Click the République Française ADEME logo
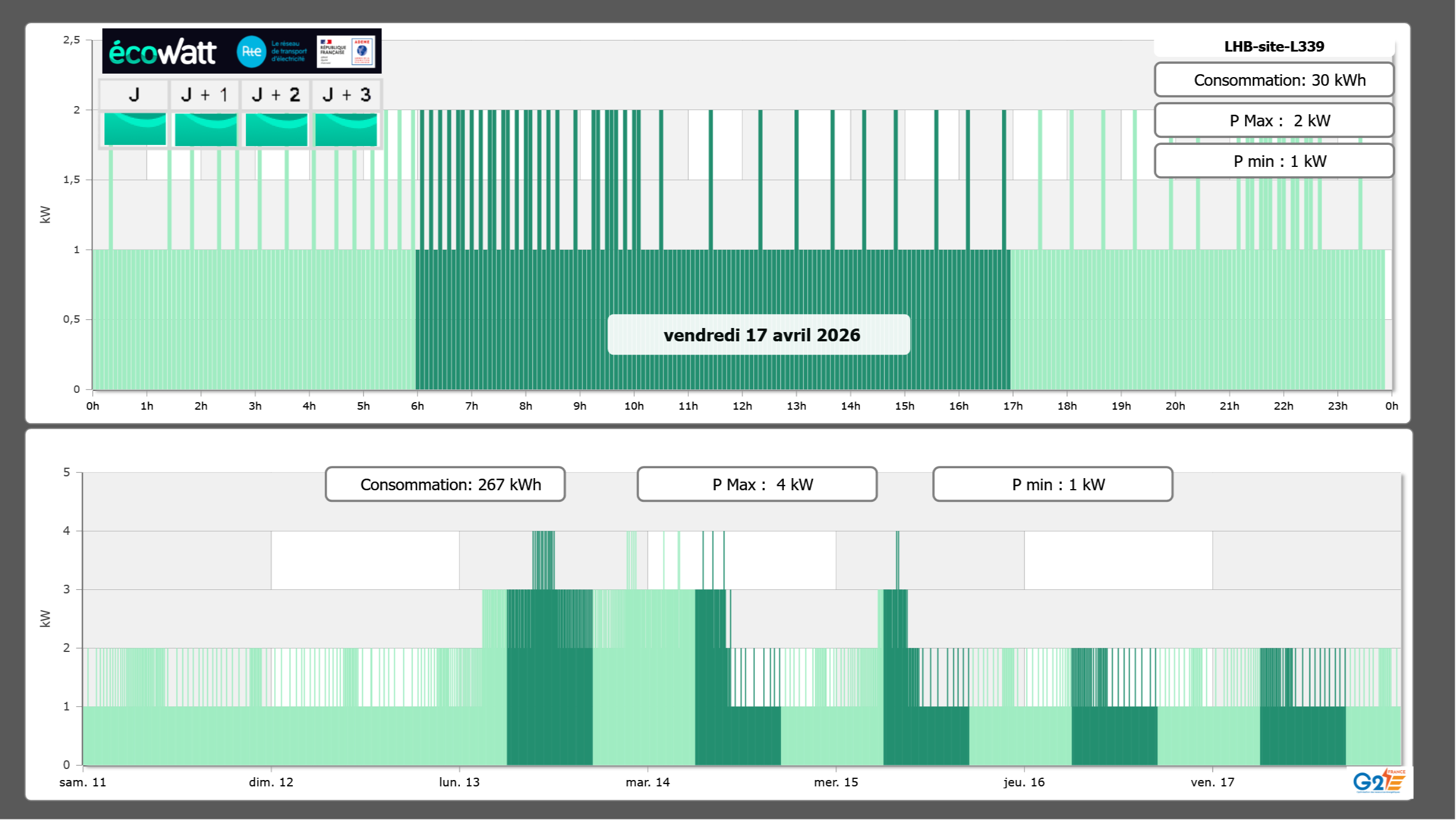 click(x=346, y=52)
